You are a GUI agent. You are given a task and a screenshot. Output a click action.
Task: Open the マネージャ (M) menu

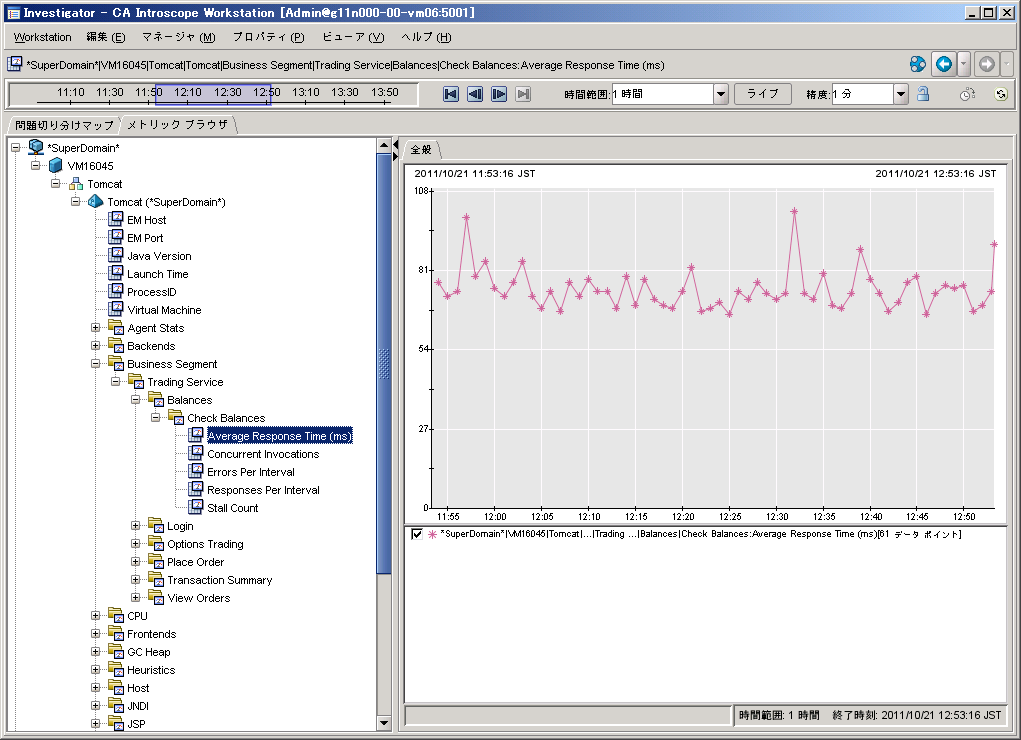tap(178, 37)
